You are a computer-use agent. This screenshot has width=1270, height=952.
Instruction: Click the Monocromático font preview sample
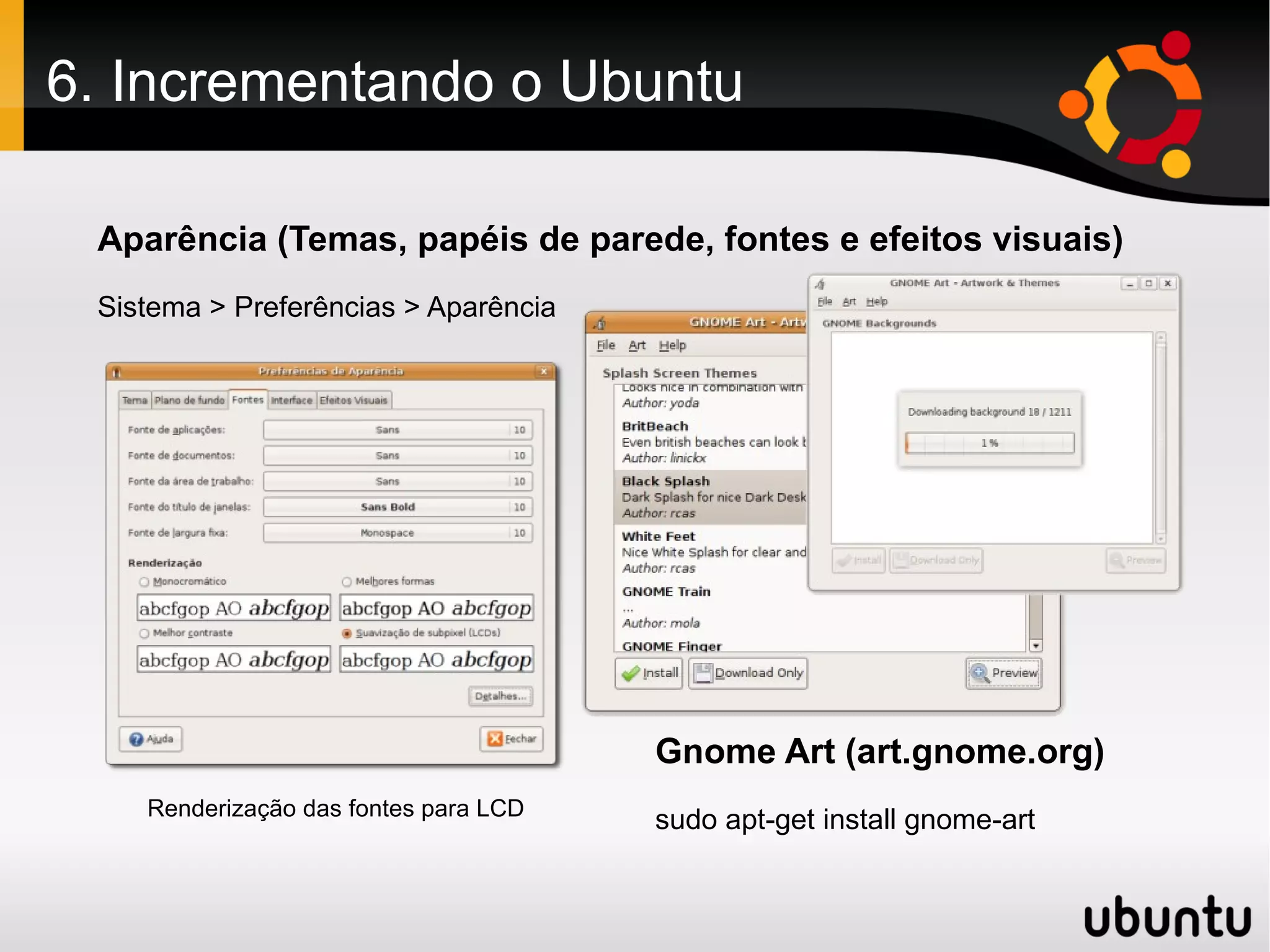pyautogui.click(x=234, y=608)
